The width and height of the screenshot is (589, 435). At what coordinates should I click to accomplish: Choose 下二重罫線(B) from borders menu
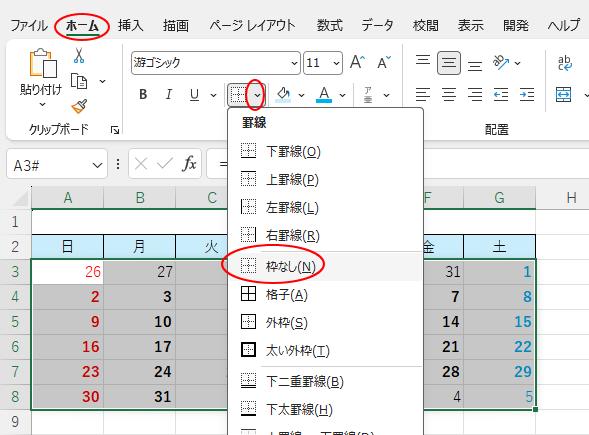coord(325,382)
